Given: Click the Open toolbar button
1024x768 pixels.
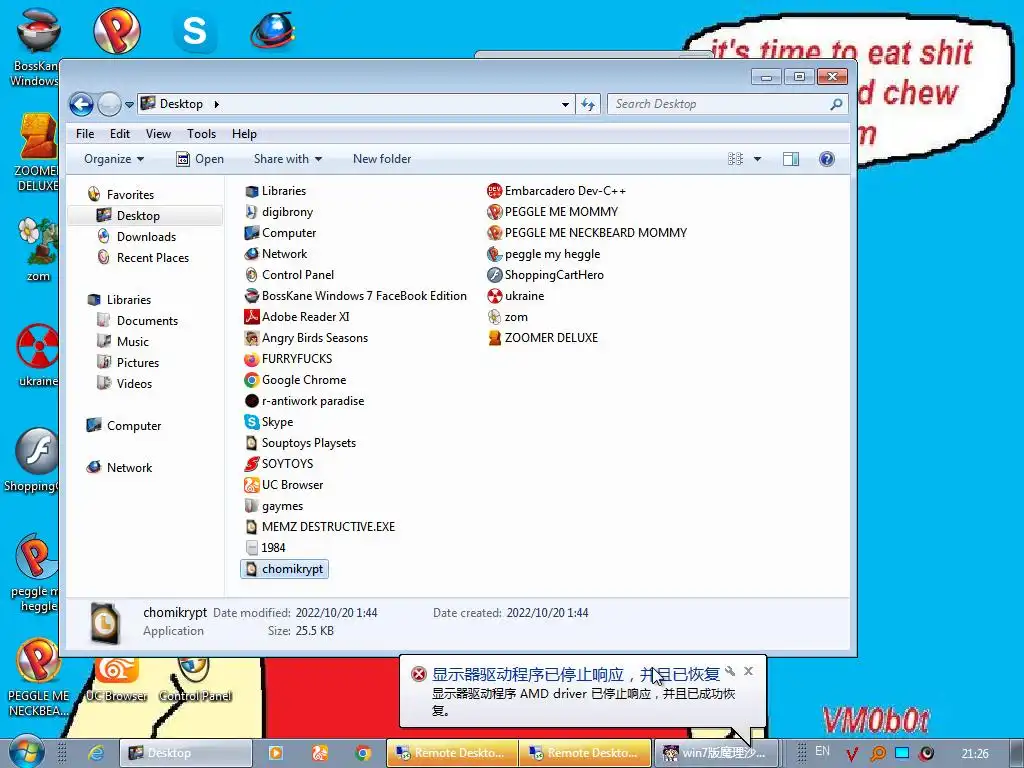Looking at the screenshot, I should coord(200,159).
